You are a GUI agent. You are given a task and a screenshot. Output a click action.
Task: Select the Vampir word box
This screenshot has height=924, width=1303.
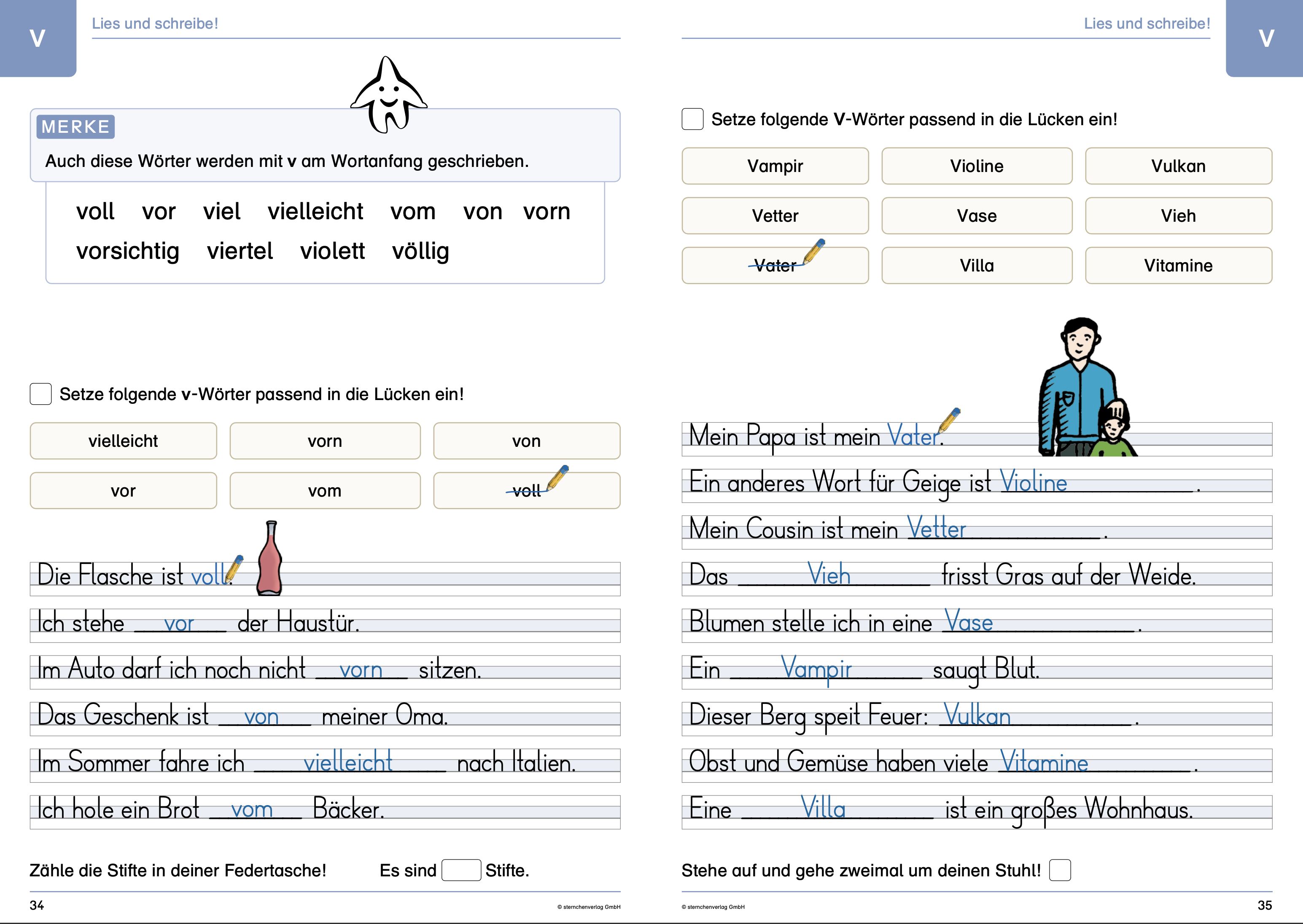tap(775, 166)
